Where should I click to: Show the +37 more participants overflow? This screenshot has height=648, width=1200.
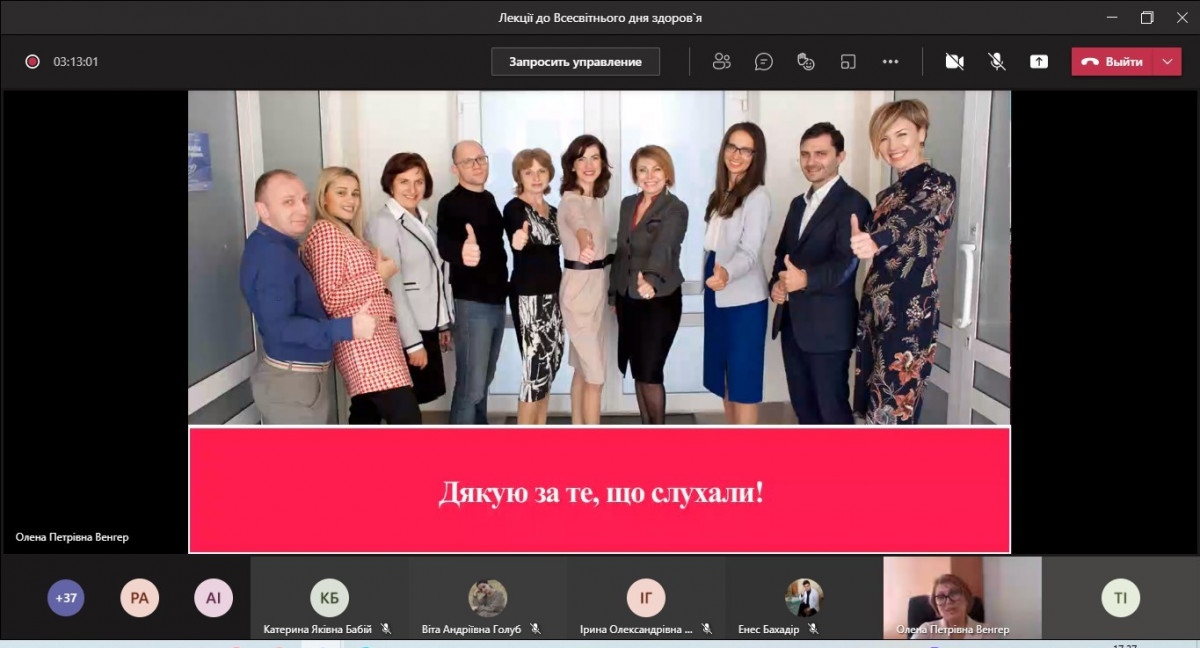tap(66, 598)
